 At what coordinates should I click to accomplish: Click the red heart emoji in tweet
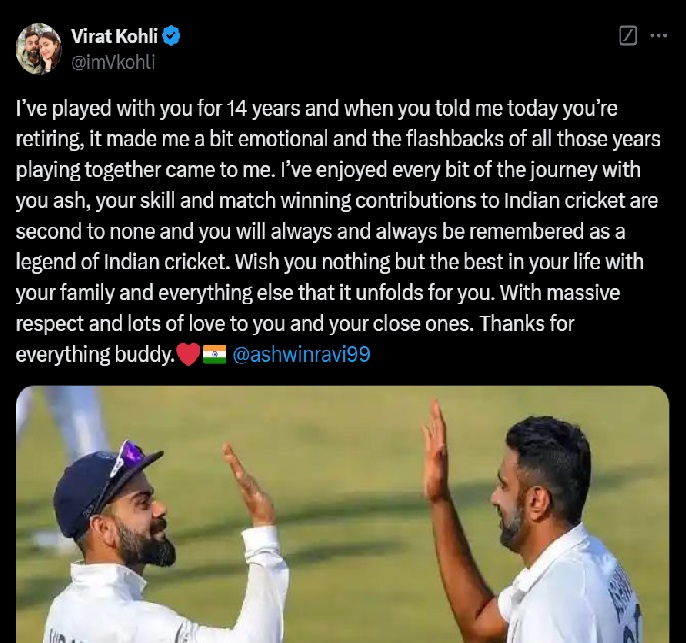click(x=187, y=355)
